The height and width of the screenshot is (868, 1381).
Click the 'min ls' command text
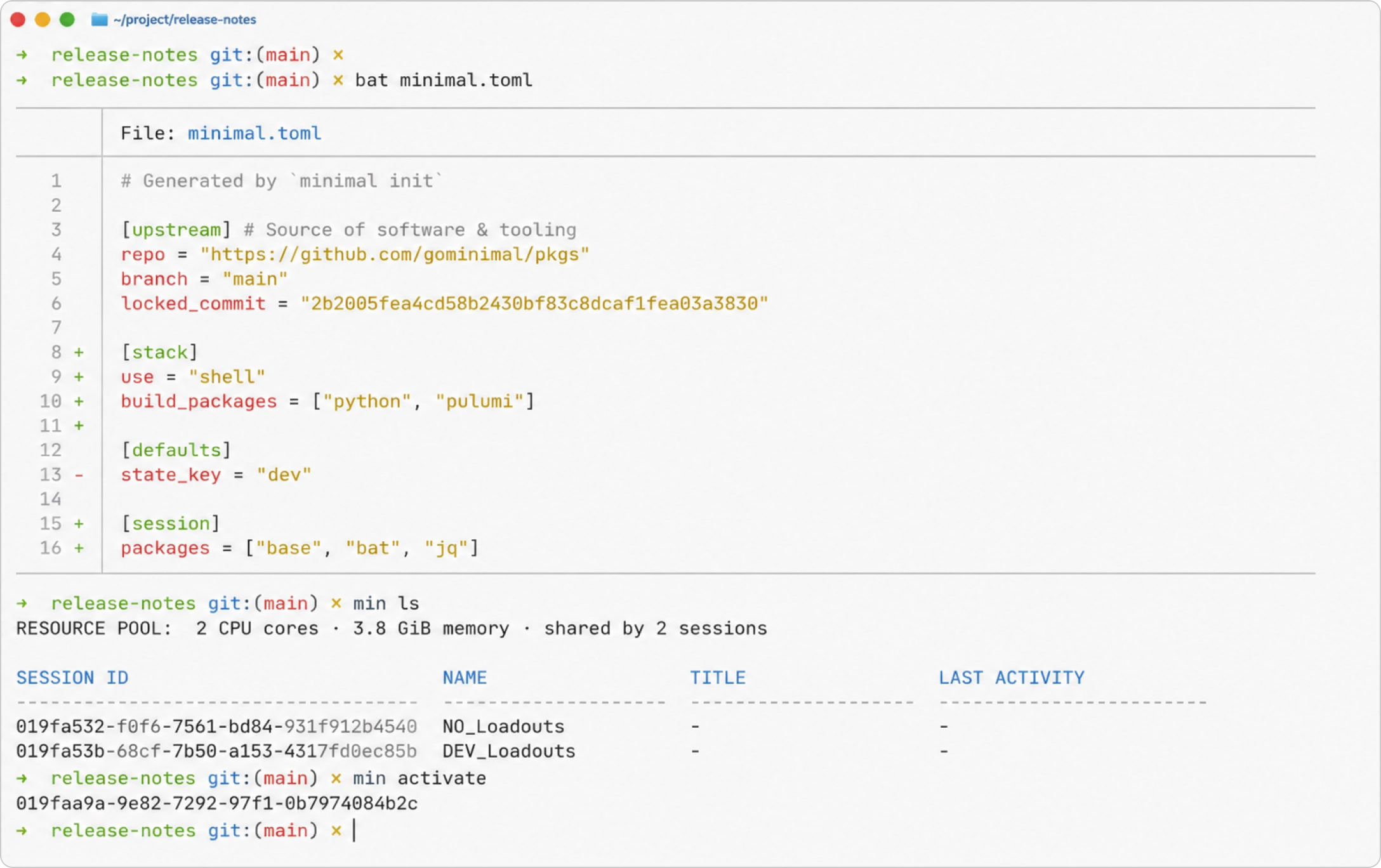click(x=386, y=603)
